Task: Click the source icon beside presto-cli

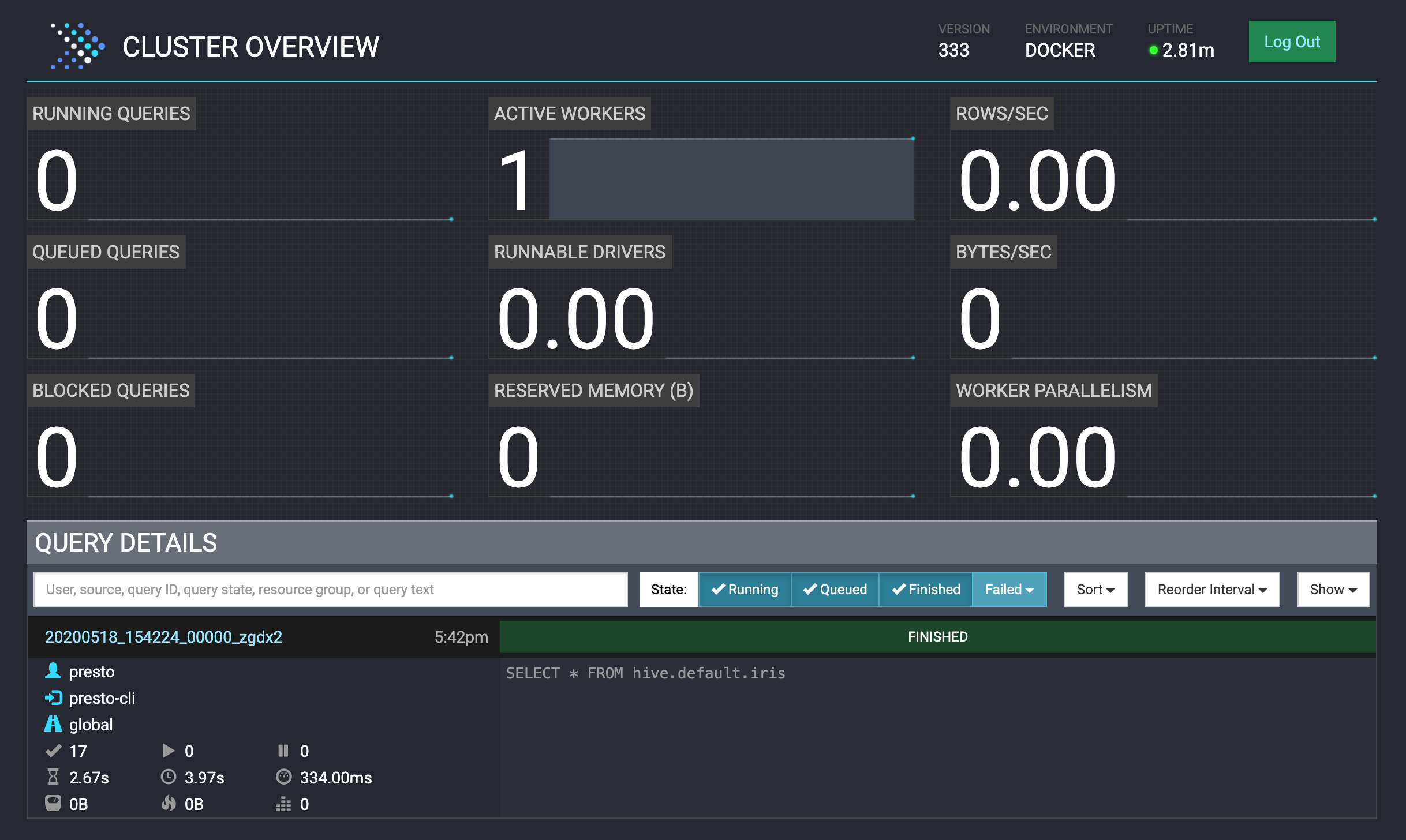Action: coord(53,697)
